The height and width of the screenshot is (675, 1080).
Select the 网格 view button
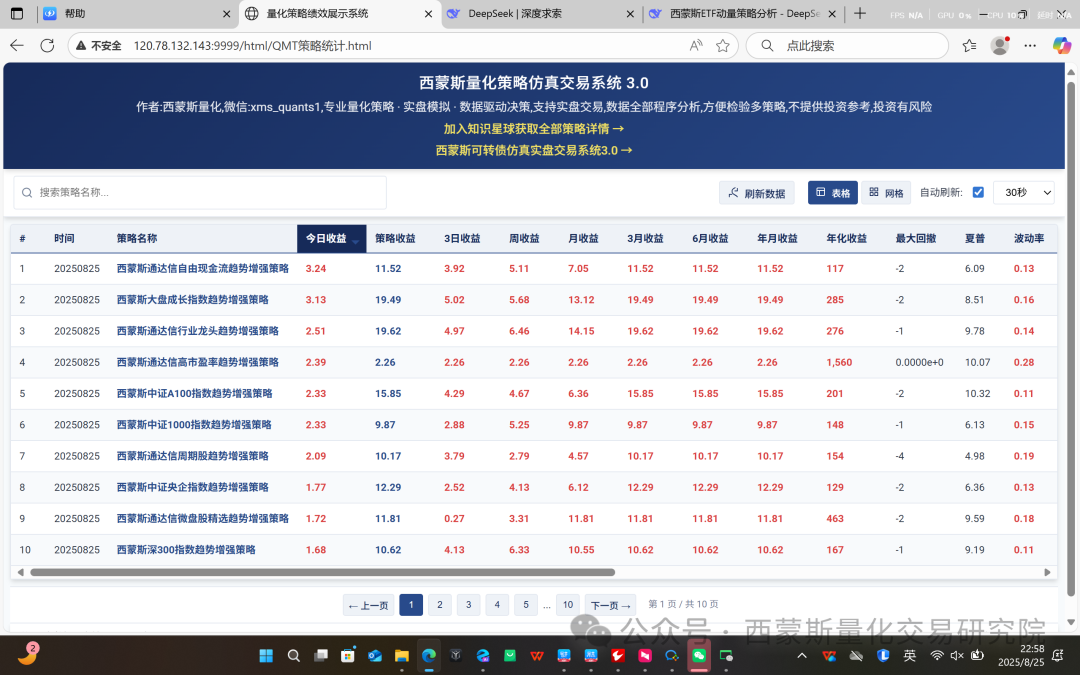(x=886, y=193)
